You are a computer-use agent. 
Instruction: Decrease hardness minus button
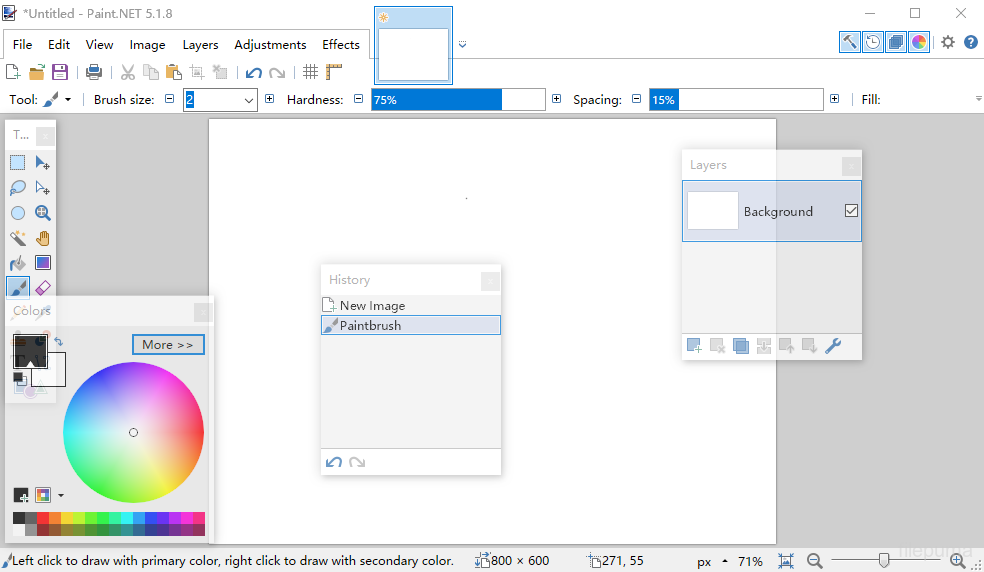(358, 99)
